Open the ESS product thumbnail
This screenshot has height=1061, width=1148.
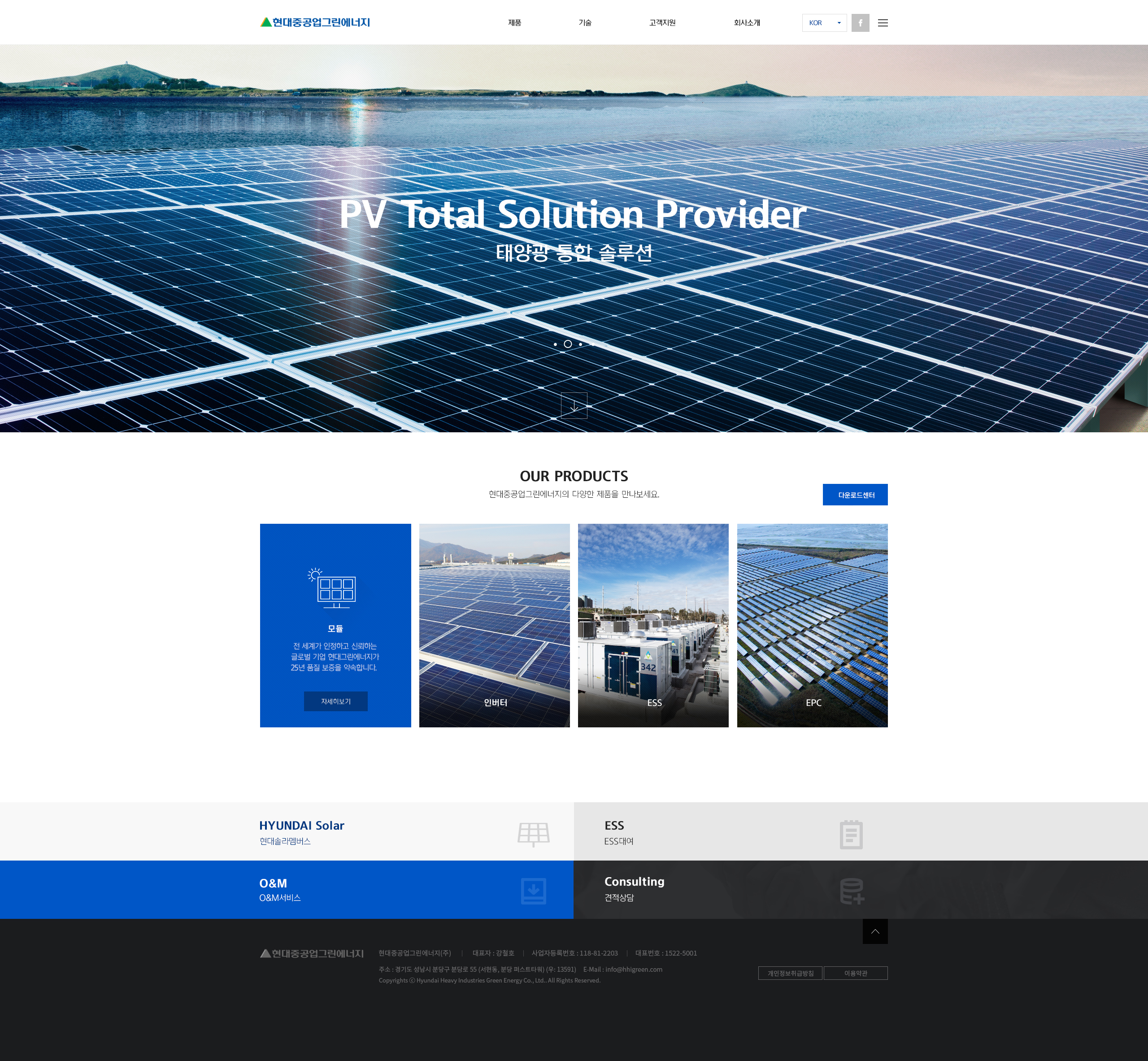pyautogui.click(x=653, y=625)
